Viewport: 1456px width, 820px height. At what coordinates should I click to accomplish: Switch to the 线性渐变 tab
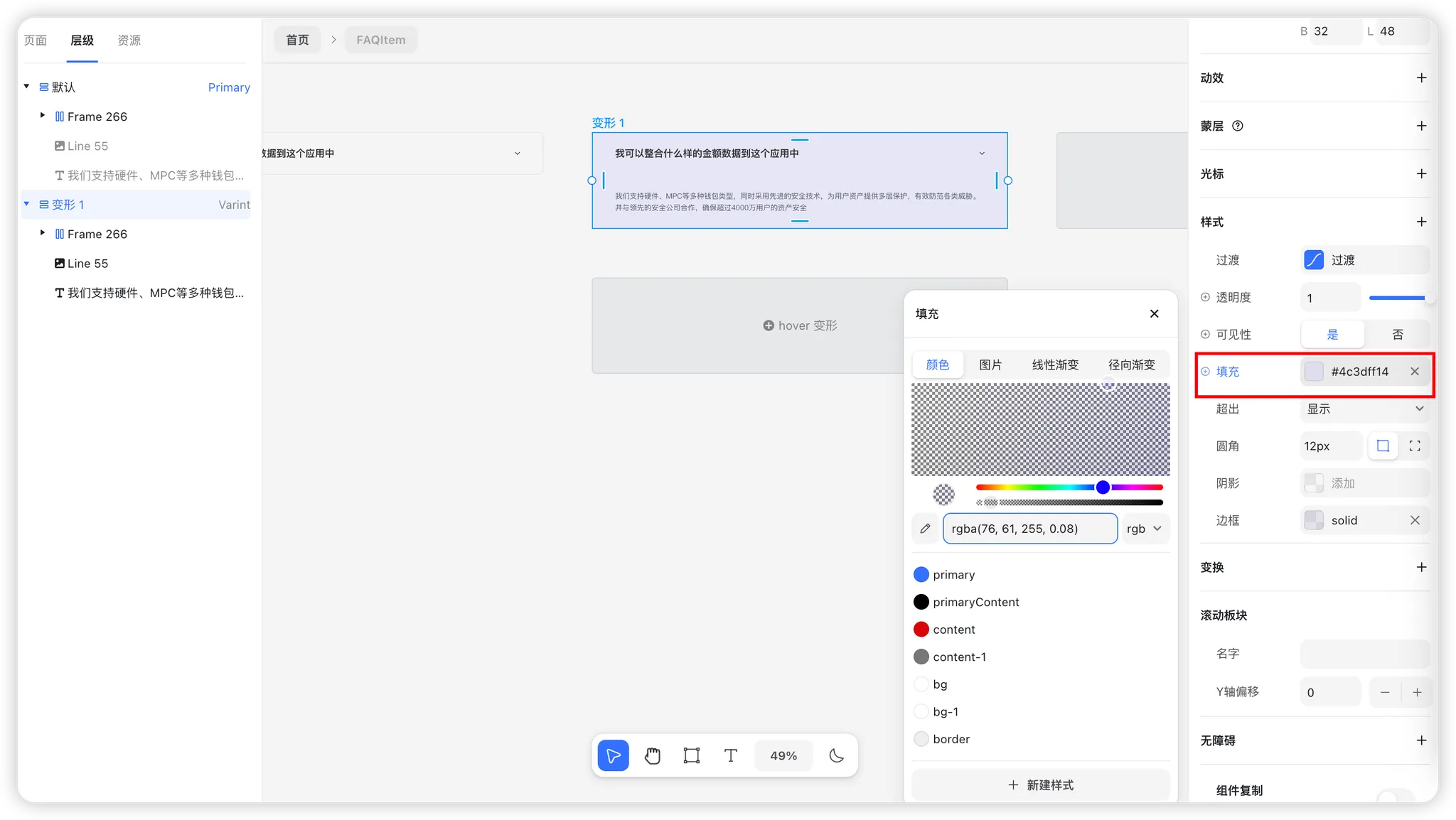tap(1055, 365)
